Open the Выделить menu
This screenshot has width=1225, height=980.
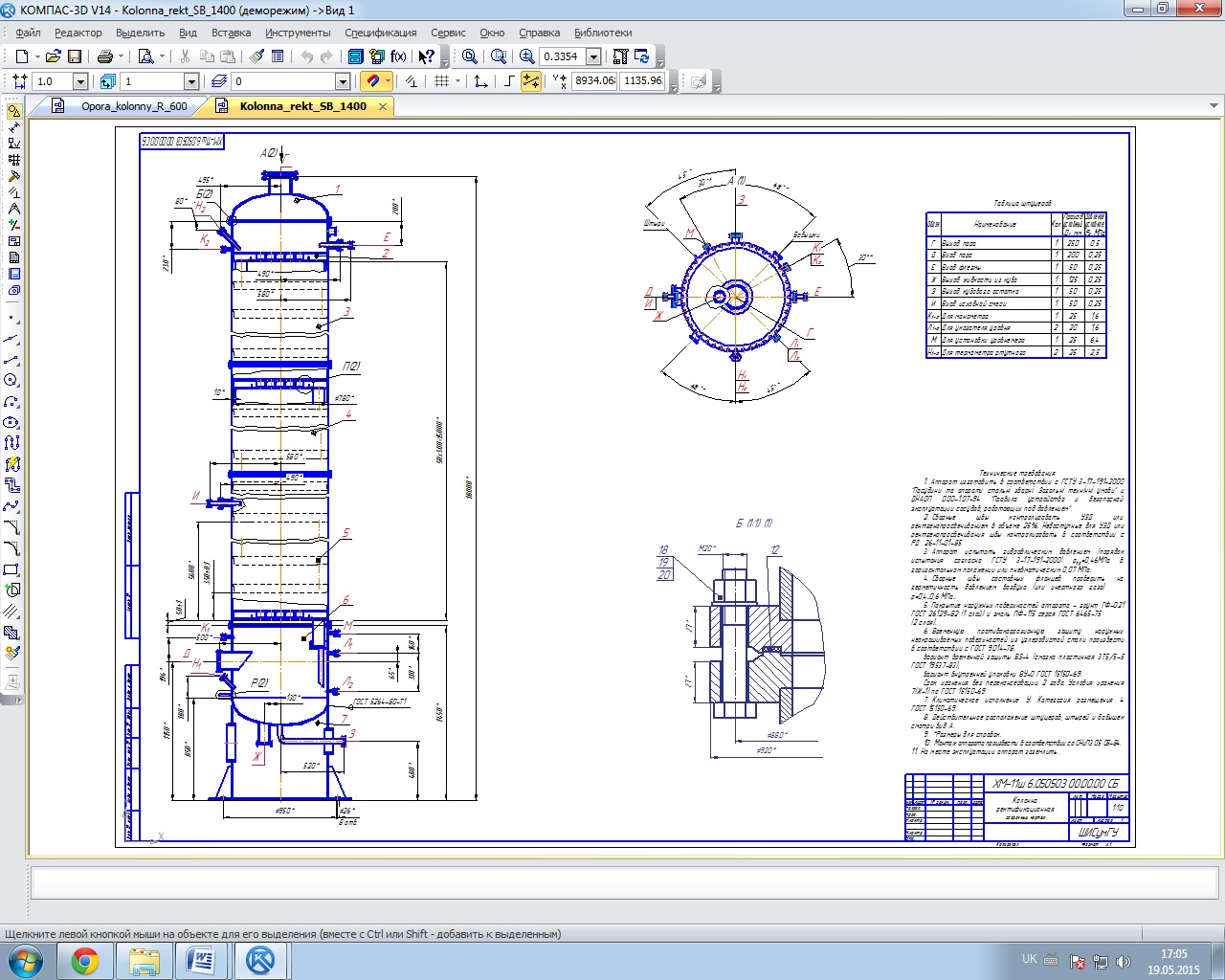pos(140,33)
